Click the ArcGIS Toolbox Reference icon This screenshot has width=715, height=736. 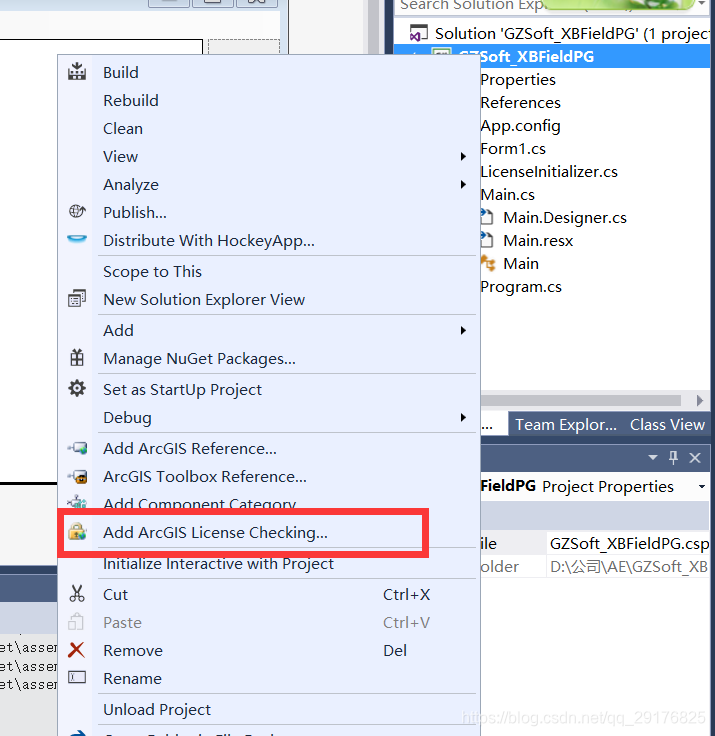(x=77, y=476)
